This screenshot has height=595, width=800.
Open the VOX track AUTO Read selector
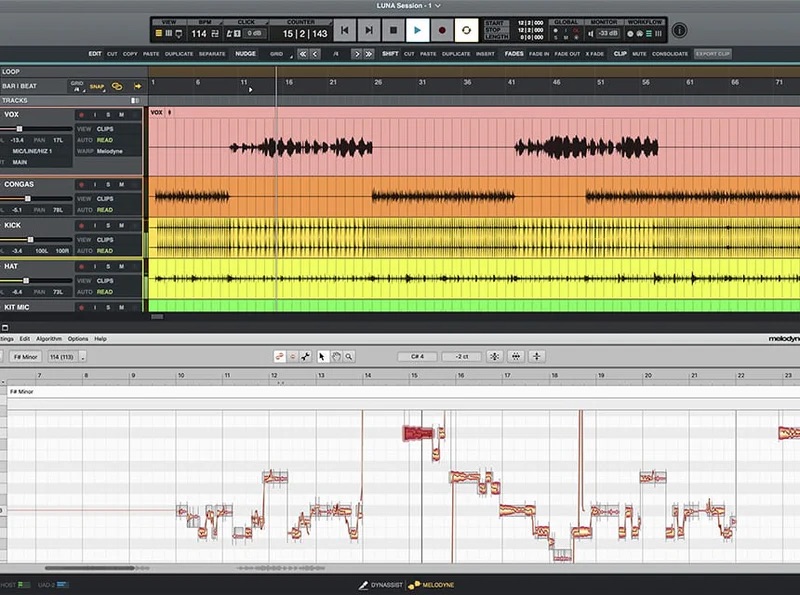pyautogui.click(x=105, y=140)
